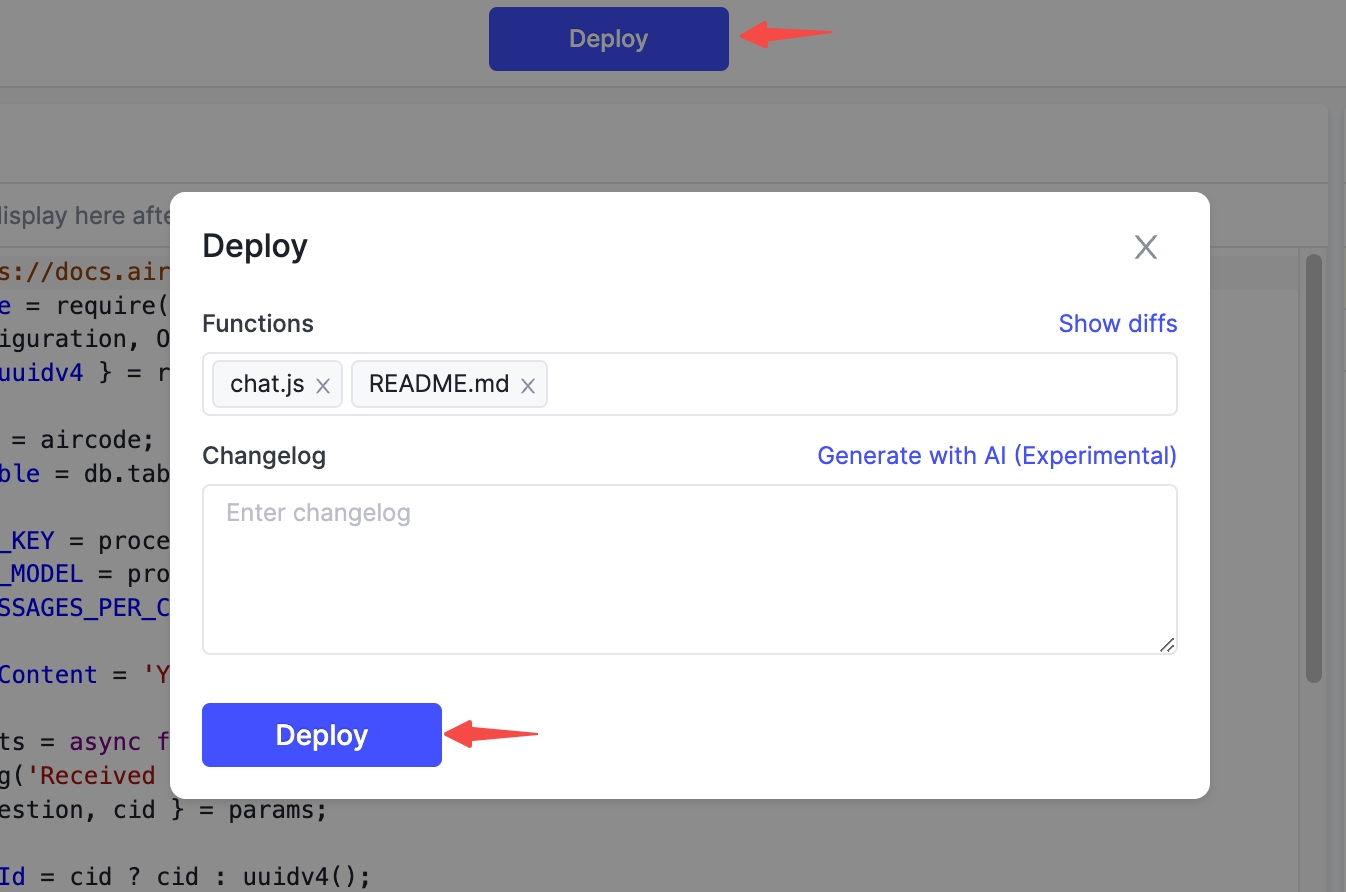Click the Deploy dialog title heading
The width and height of the screenshot is (1346, 892).
point(255,246)
